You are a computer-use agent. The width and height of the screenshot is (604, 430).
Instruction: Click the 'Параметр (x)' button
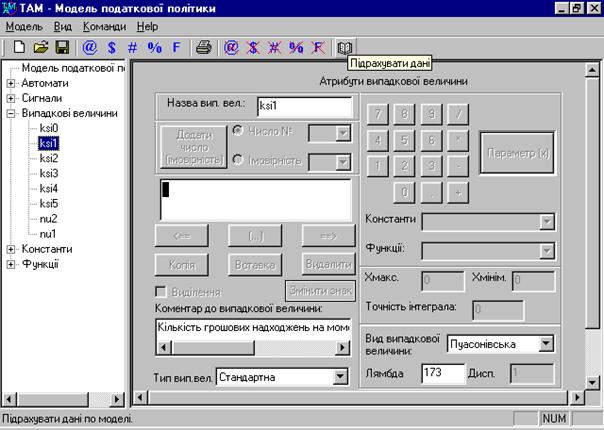(516, 153)
